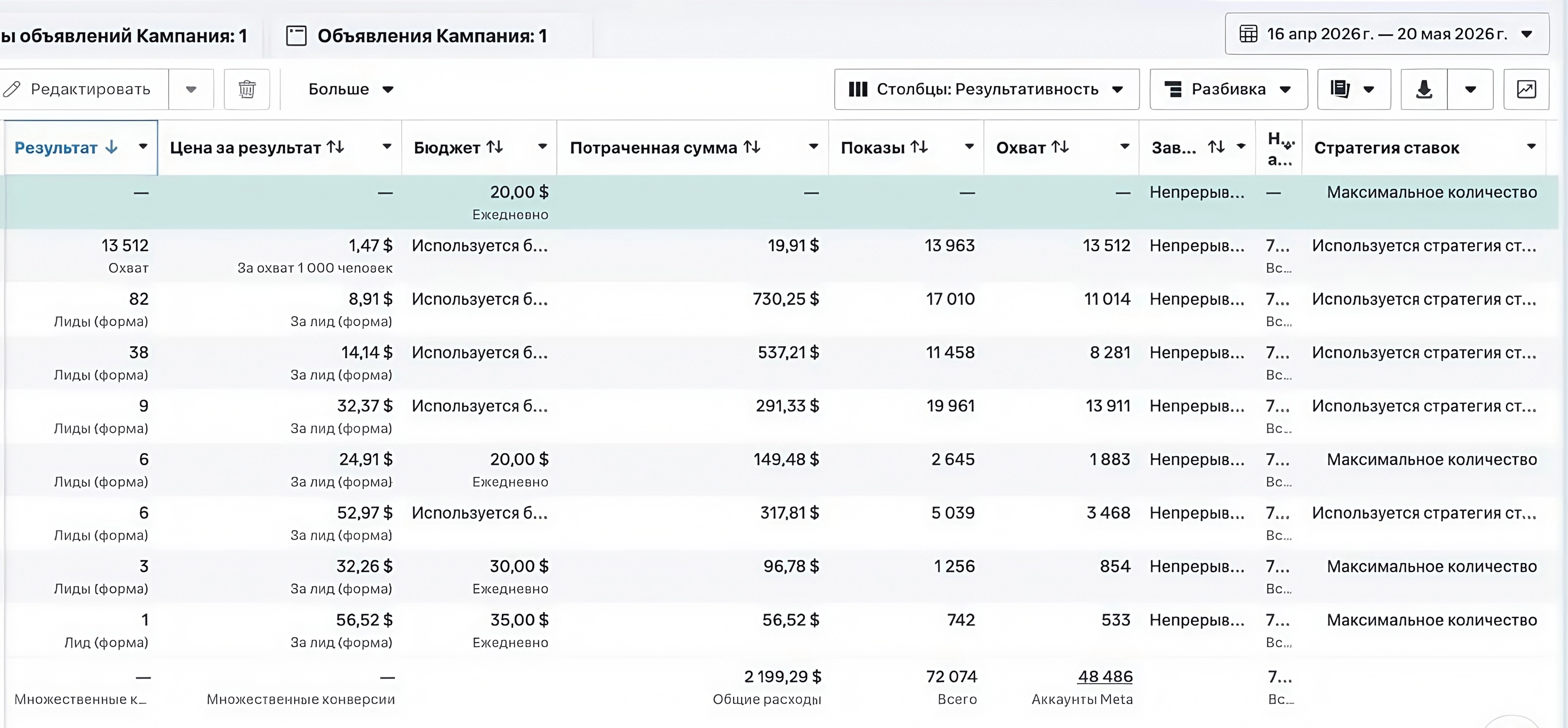Expand the reports dropdown arrow

tap(1369, 89)
